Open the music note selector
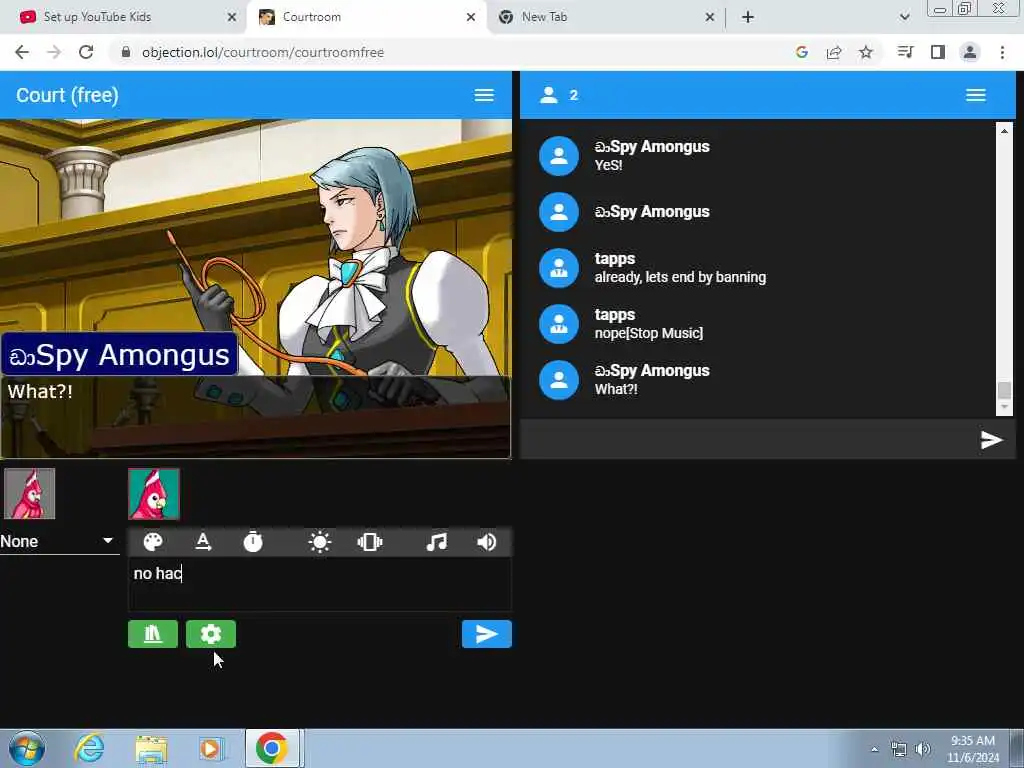Viewport: 1024px width, 768px height. pyautogui.click(x=436, y=542)
